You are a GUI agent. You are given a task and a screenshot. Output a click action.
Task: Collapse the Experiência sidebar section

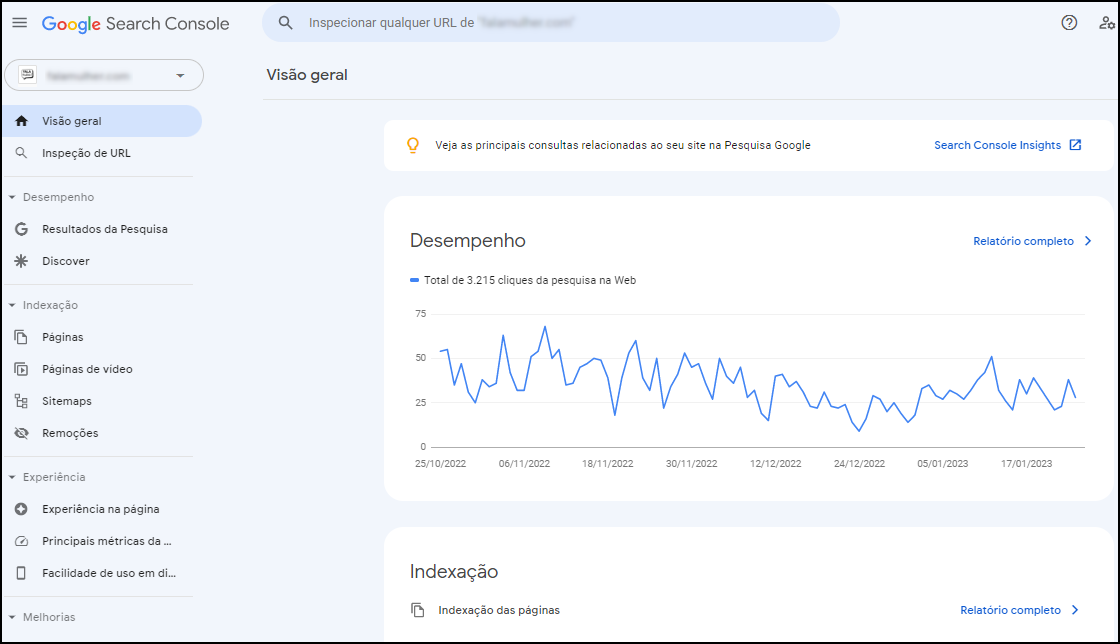[x=12, y=477]
